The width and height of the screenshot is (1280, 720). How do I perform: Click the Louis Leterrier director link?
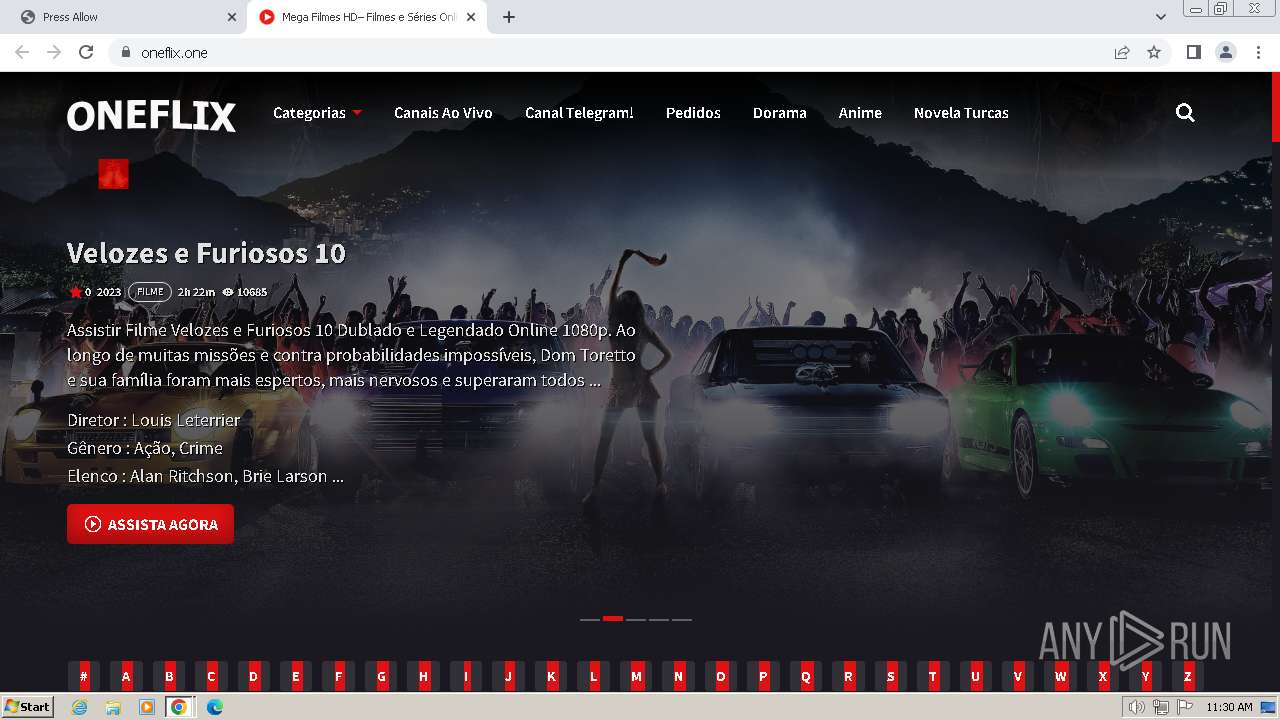186,420
